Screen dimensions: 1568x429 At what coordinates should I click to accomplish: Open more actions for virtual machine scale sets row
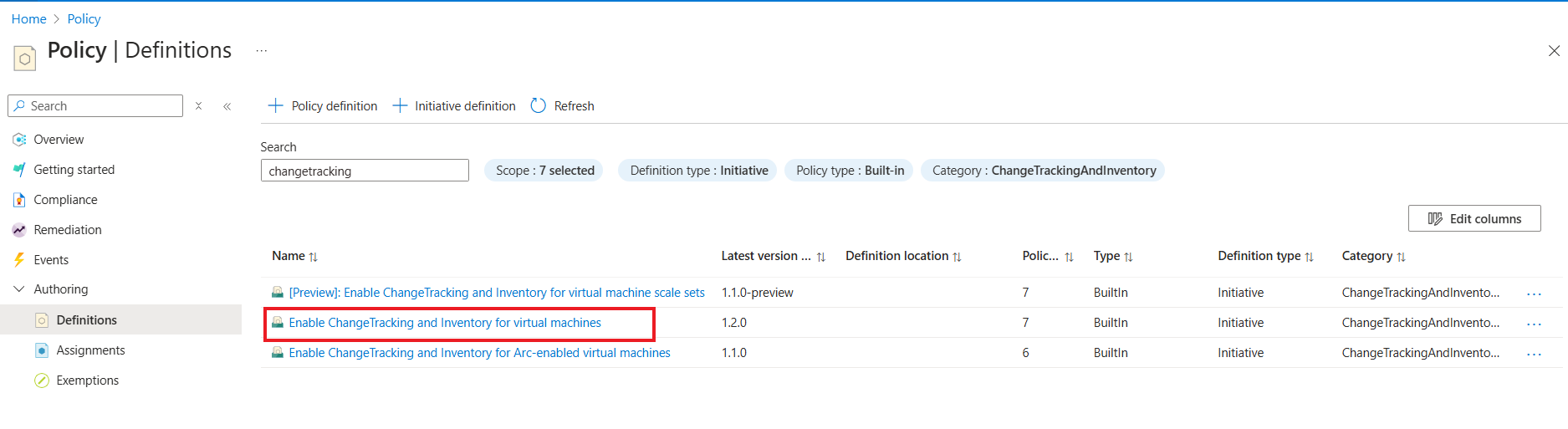tap(1534, 294)
